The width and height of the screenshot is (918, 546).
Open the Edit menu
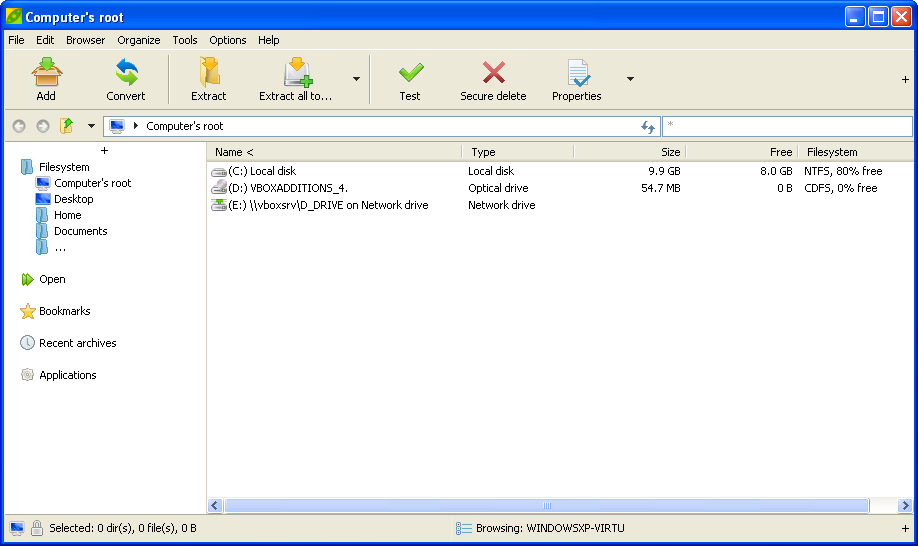point(45,40)
